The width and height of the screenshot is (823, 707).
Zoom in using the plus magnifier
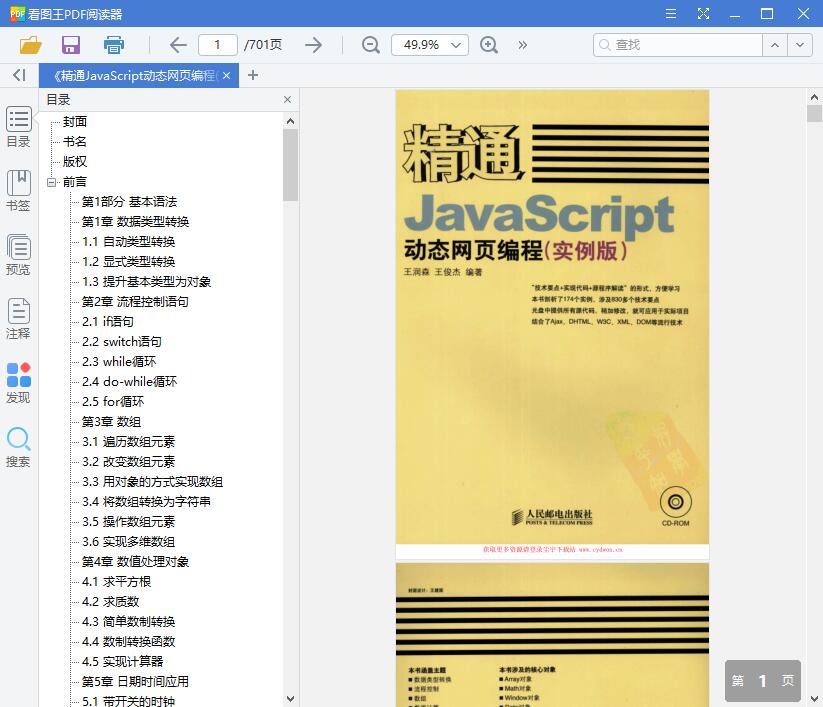[489, 45]
